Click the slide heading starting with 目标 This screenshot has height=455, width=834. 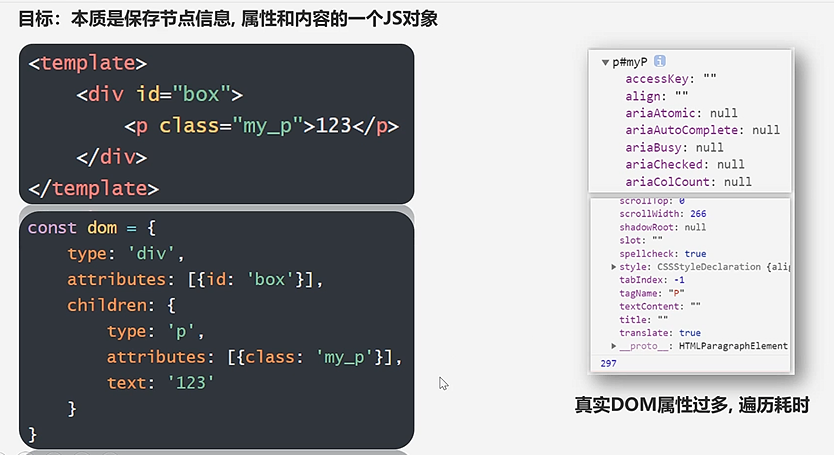tap(228, 19)
